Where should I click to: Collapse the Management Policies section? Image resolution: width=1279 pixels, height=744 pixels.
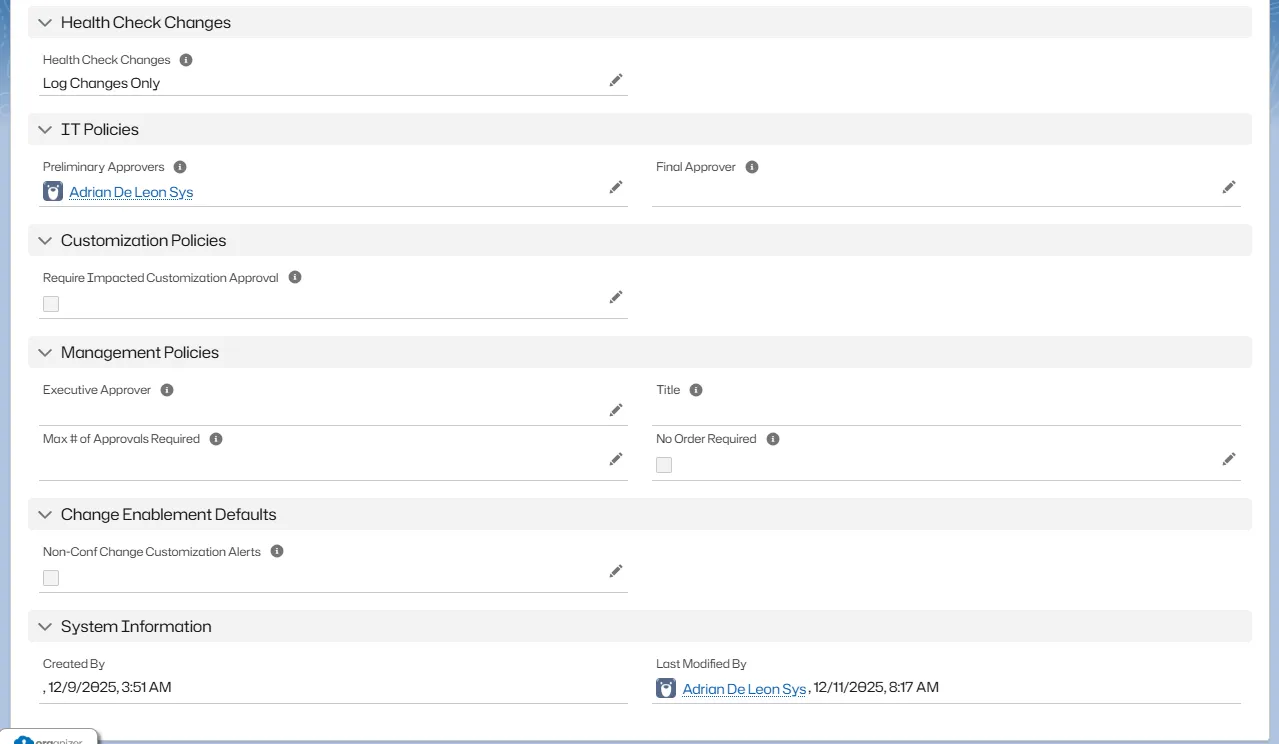[x=45, y=352]
